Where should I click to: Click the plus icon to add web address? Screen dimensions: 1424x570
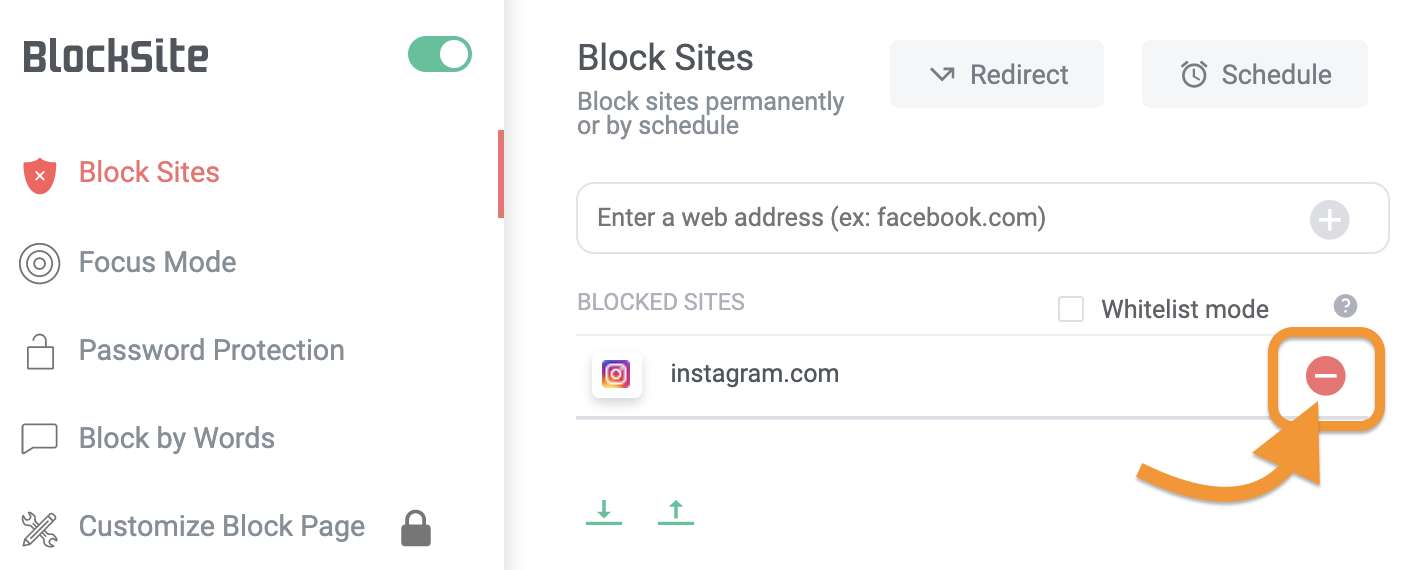(x=1329, y=219)
